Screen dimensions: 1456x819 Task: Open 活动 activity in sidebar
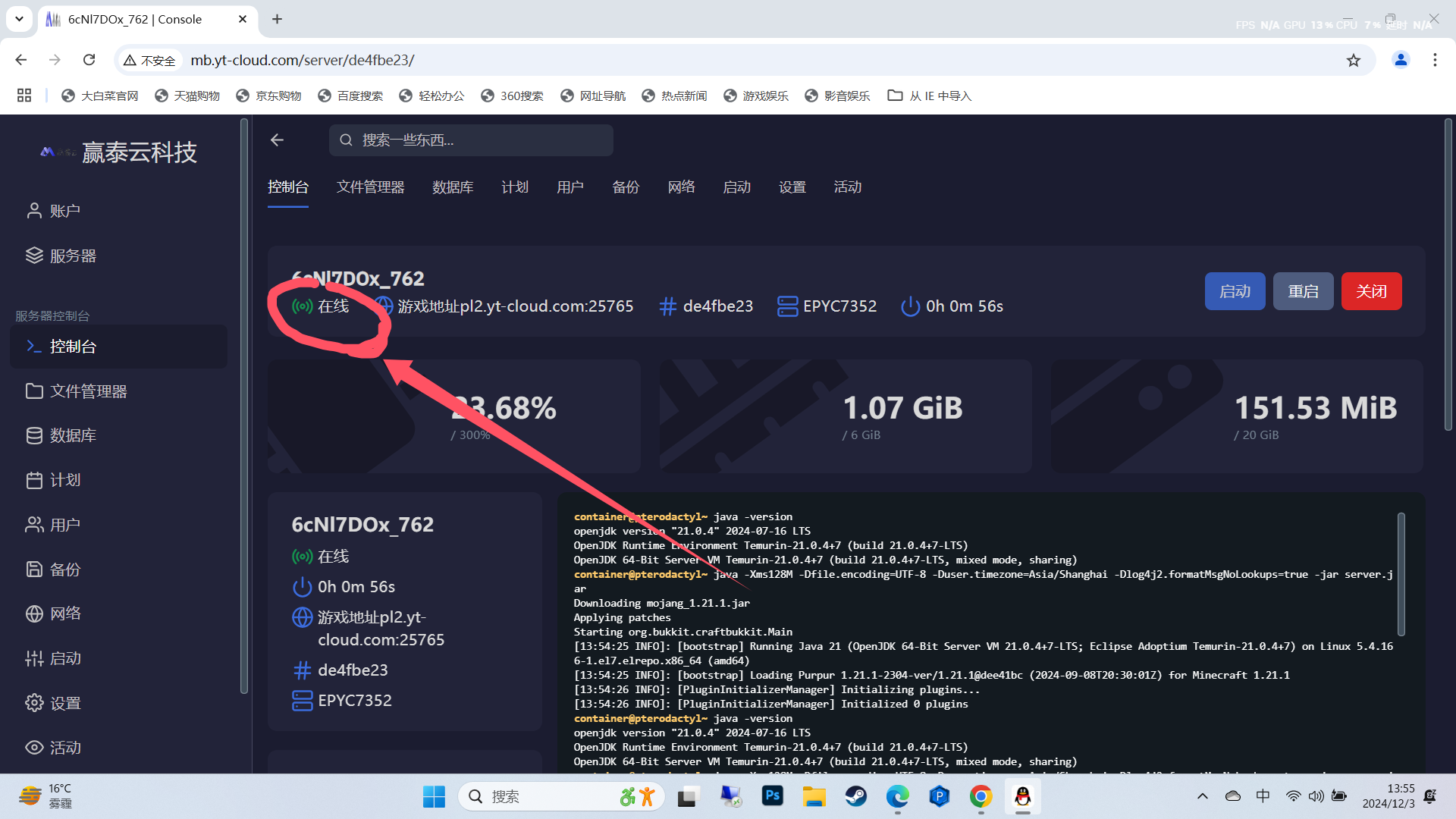pos(53,748)
